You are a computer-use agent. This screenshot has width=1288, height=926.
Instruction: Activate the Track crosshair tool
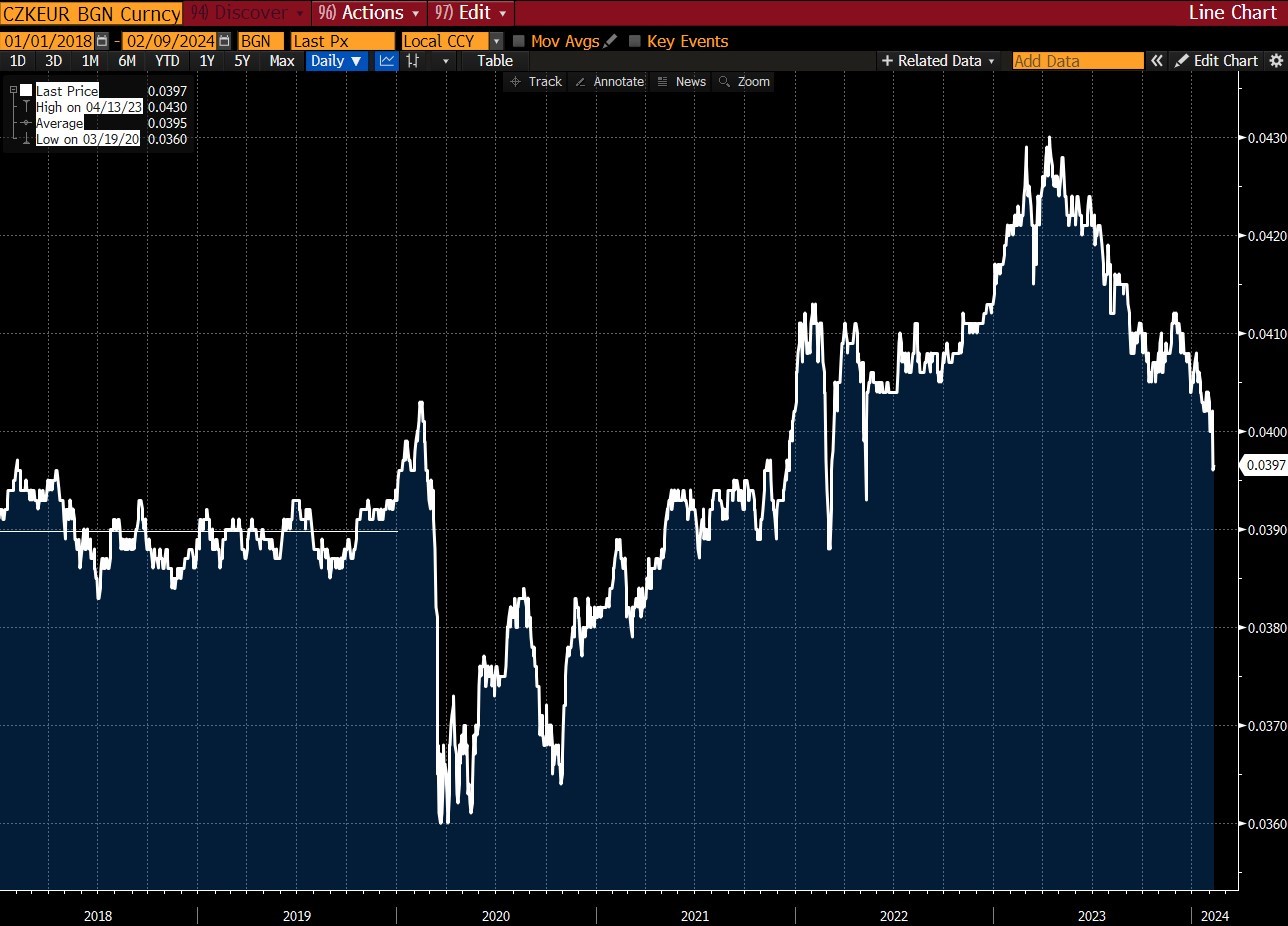pyautogui.click(x=536, y=82)
